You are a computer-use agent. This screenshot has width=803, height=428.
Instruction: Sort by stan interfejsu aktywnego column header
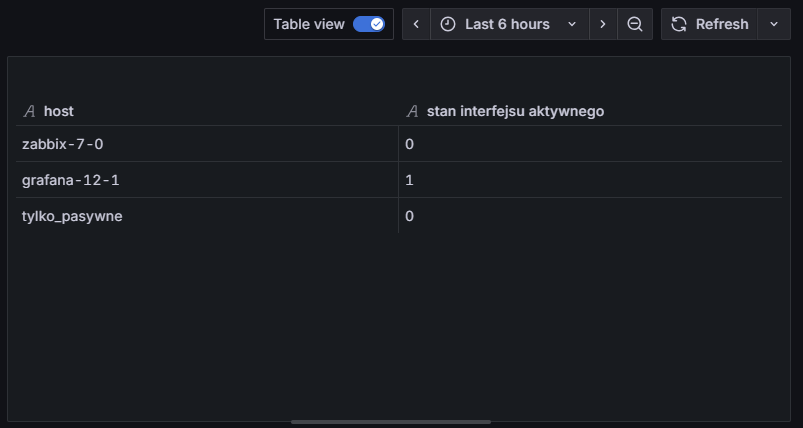click(514, 111)
